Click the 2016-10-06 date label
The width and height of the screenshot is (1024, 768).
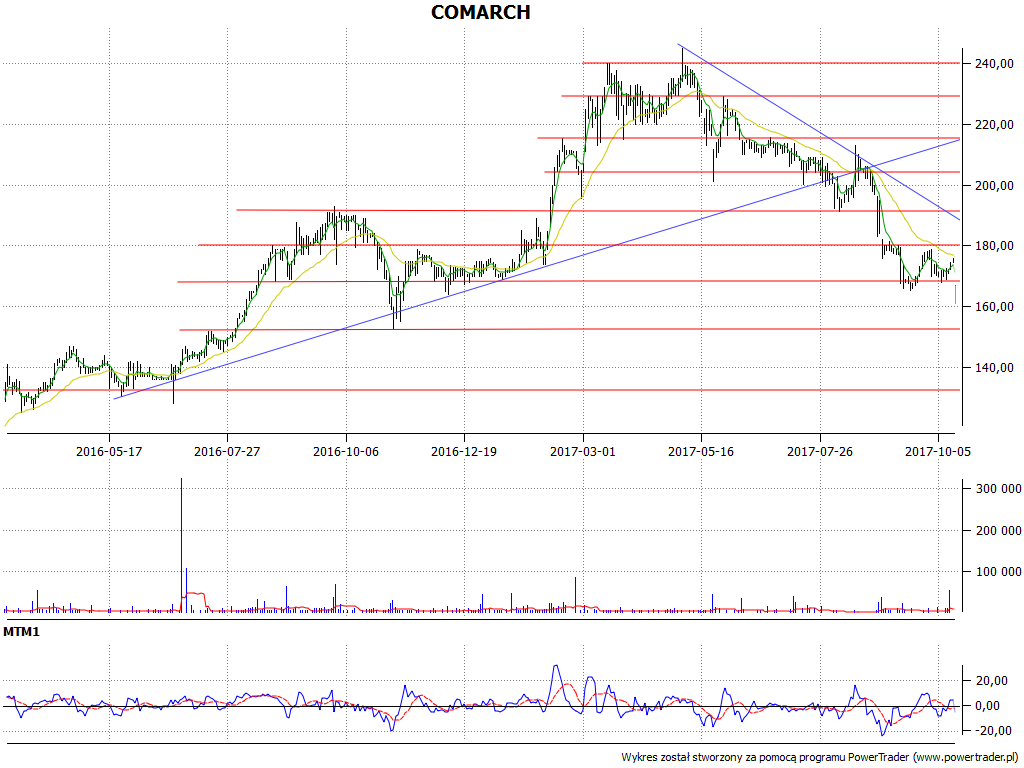click(x=345, y=451)
